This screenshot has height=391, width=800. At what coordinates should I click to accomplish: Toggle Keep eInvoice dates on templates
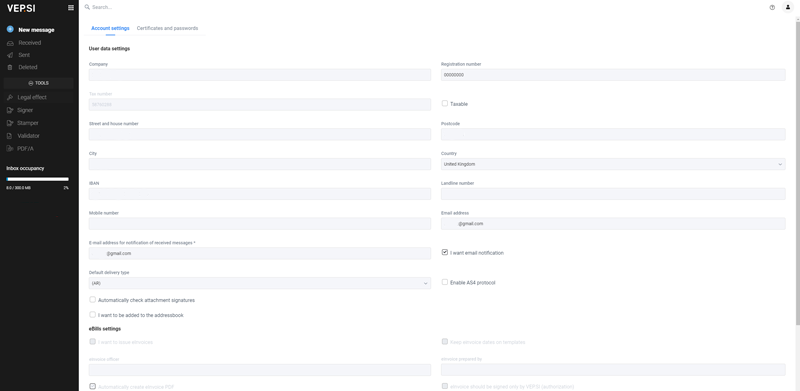pyautogui.click(x=445, y=341)
